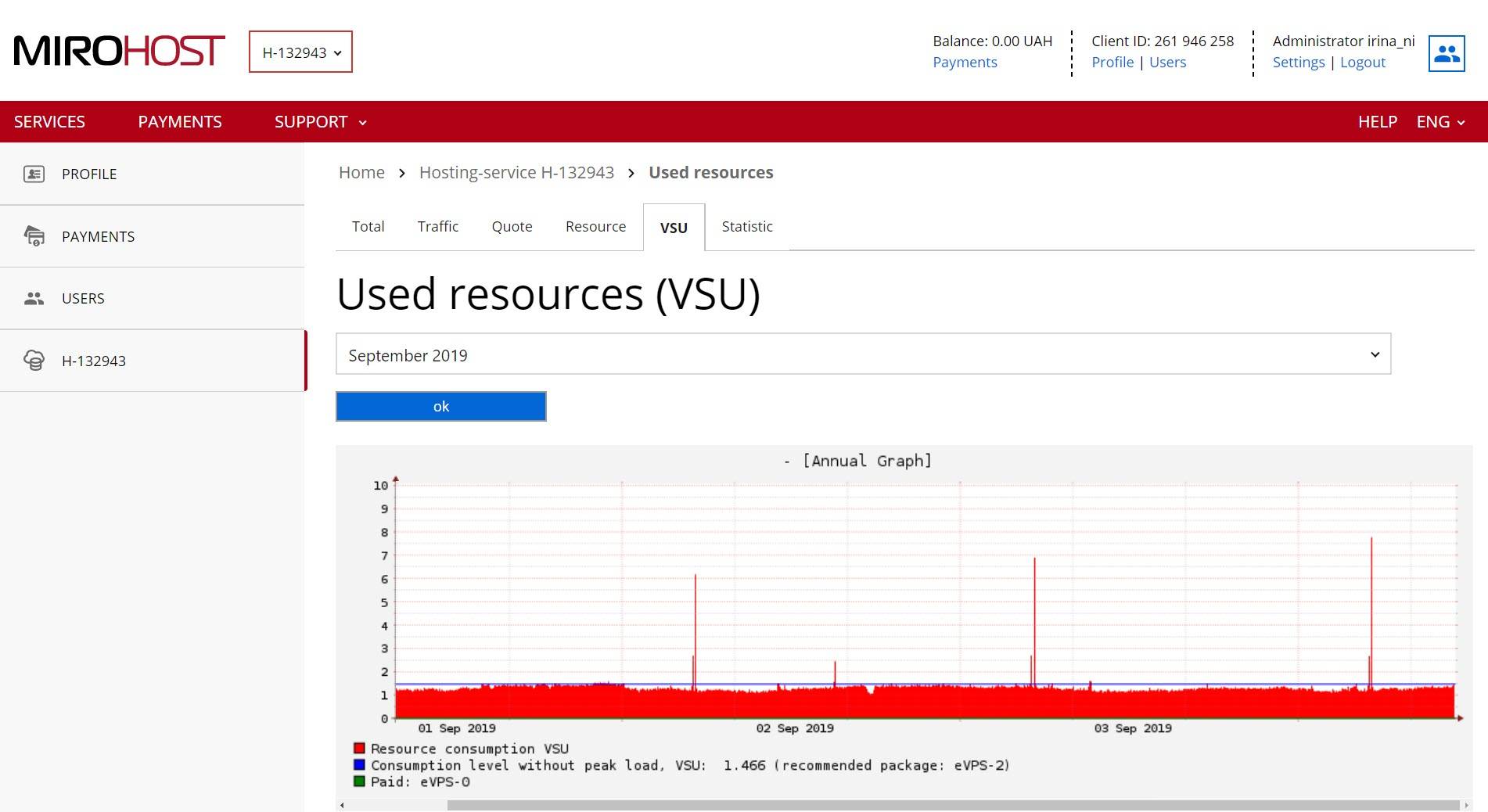
Task: Open the PAYMENTS item in red navigation bar
Action: pyautogui.click(x=180, y=122)
